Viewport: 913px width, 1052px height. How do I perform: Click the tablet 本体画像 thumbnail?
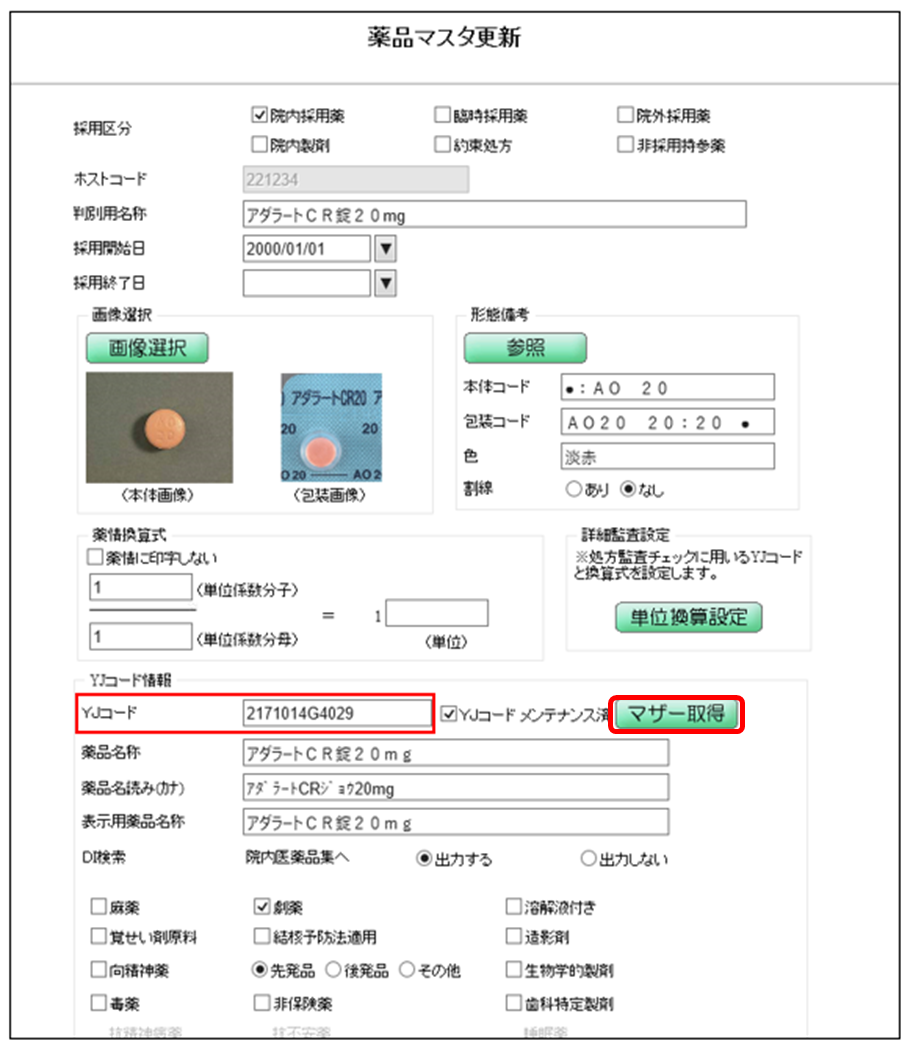pos(160,428)
